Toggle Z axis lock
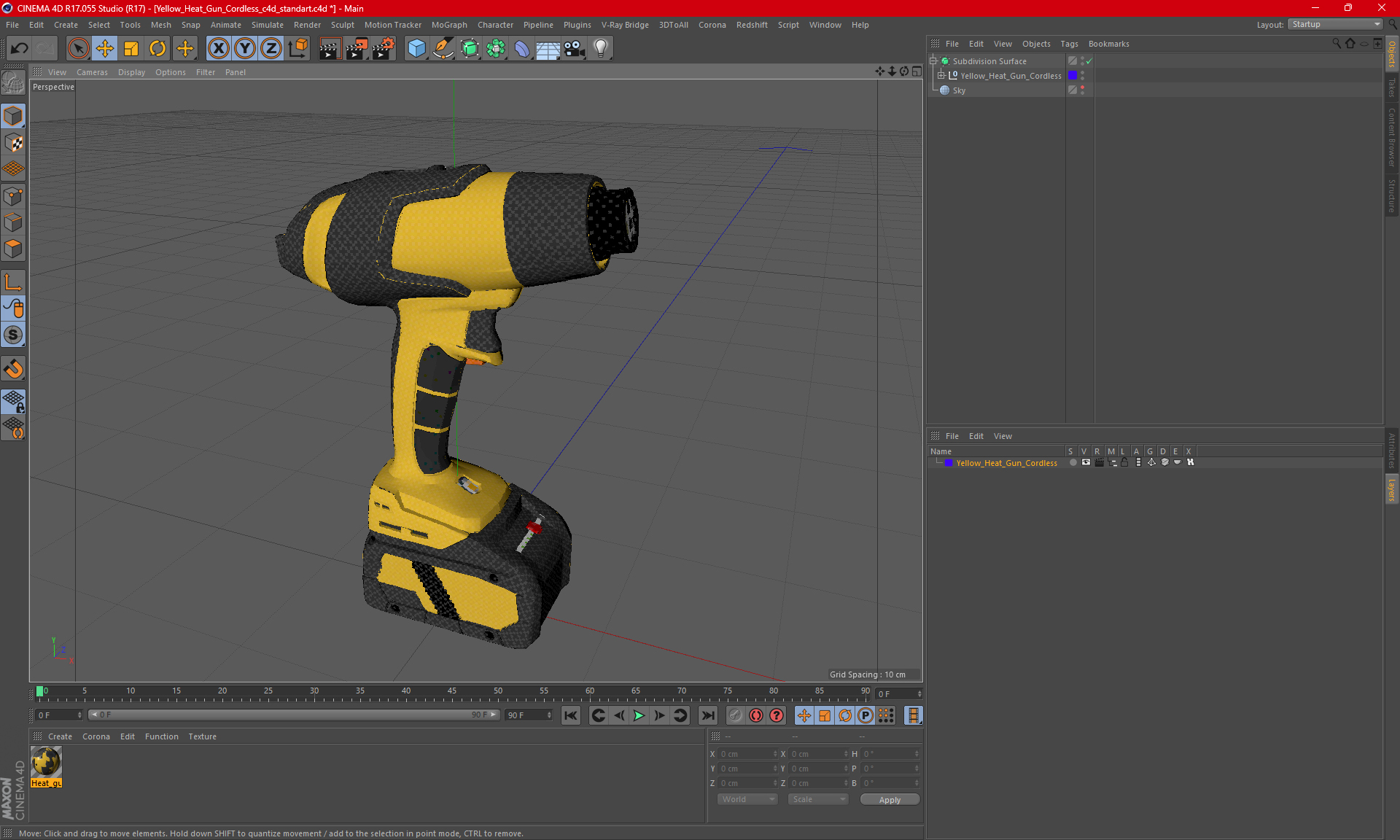 tap(271, 48)
